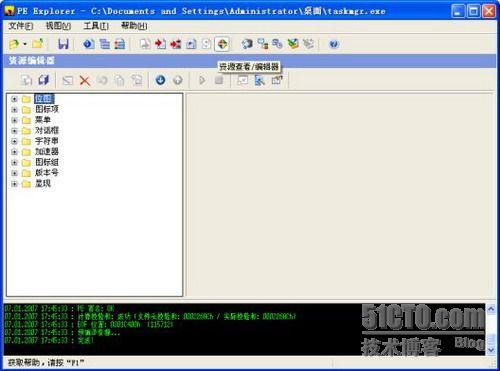This screenshot has width=500, height=371.
Task: Click the blue page icon left of resource editor
Action: click(191, 44)
